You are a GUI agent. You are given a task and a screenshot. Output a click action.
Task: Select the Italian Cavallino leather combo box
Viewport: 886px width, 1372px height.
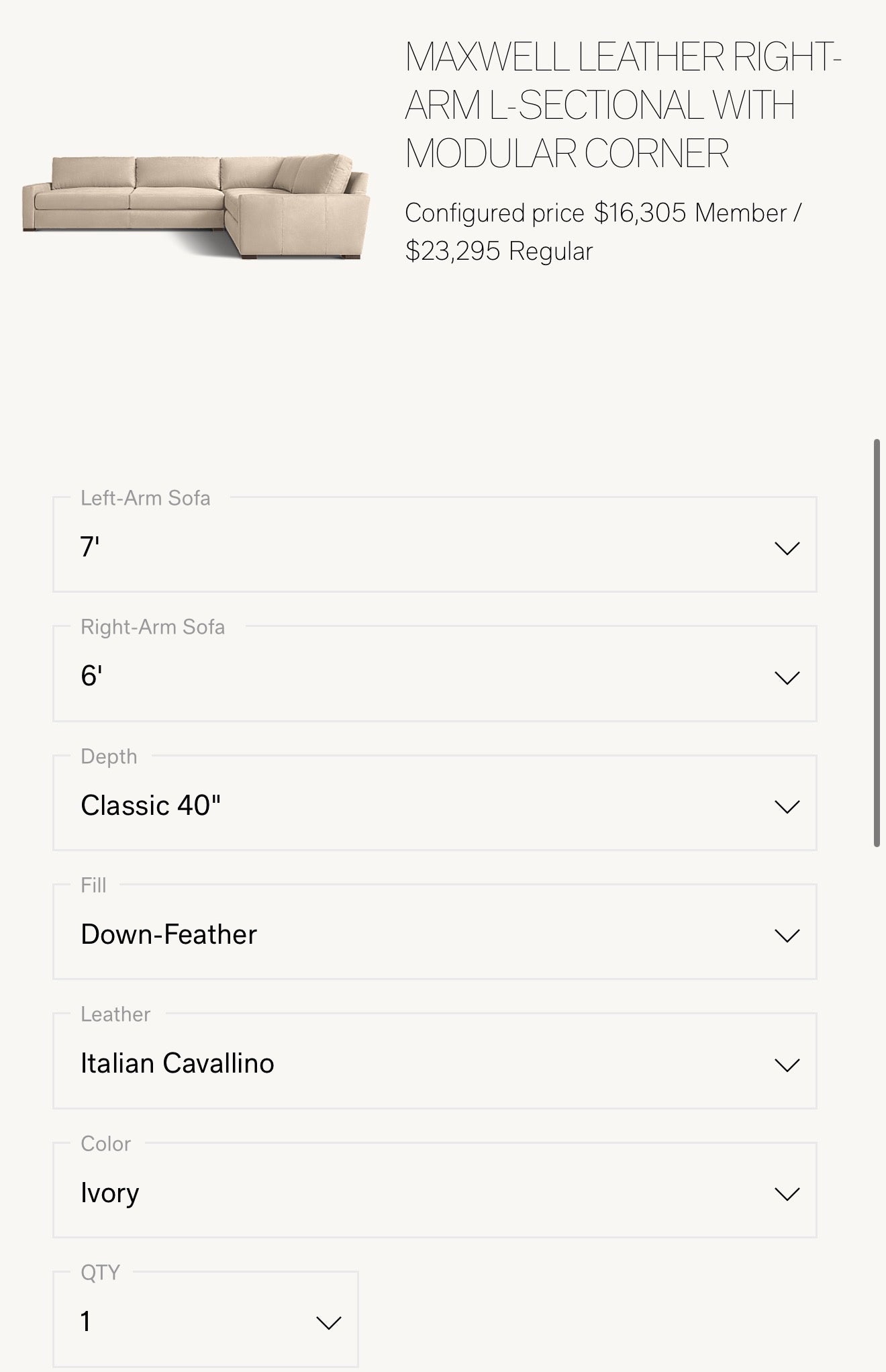coord(434,1061)
